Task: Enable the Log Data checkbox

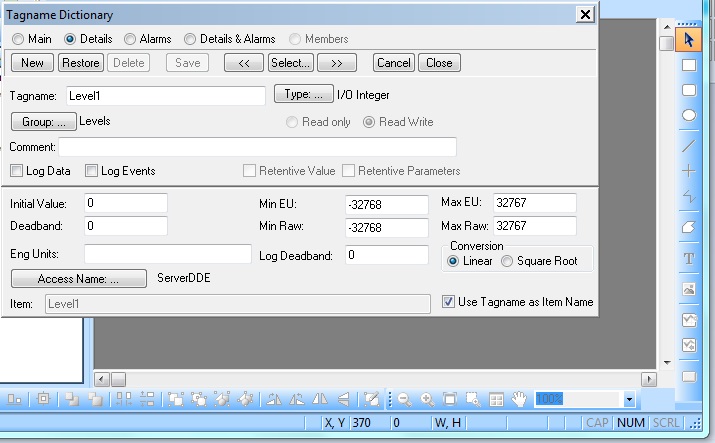Action: [16, 171]
